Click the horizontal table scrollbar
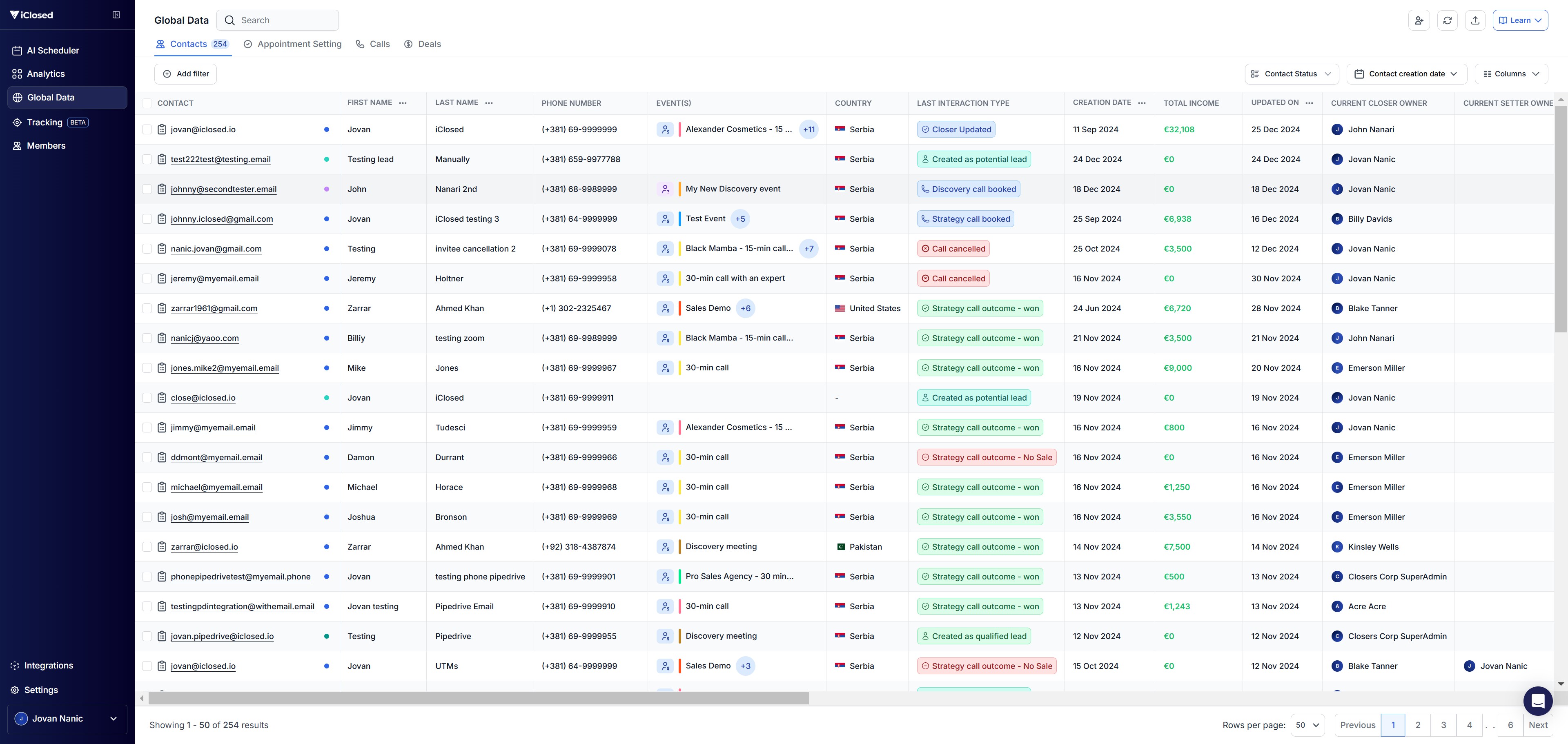 [479, 698]
